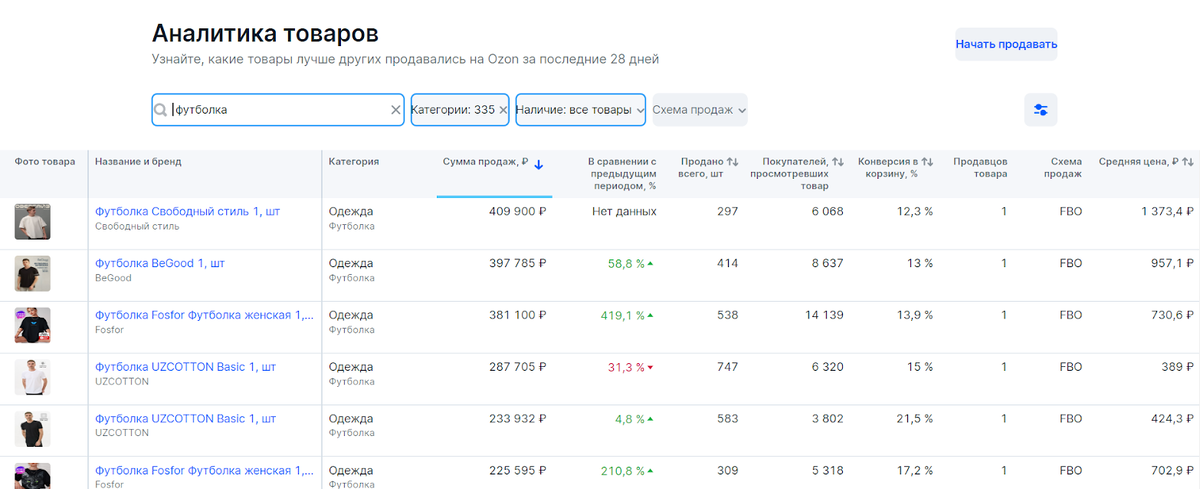Remove the Категории: 335 filter
1200x489 pixels.
503,110
